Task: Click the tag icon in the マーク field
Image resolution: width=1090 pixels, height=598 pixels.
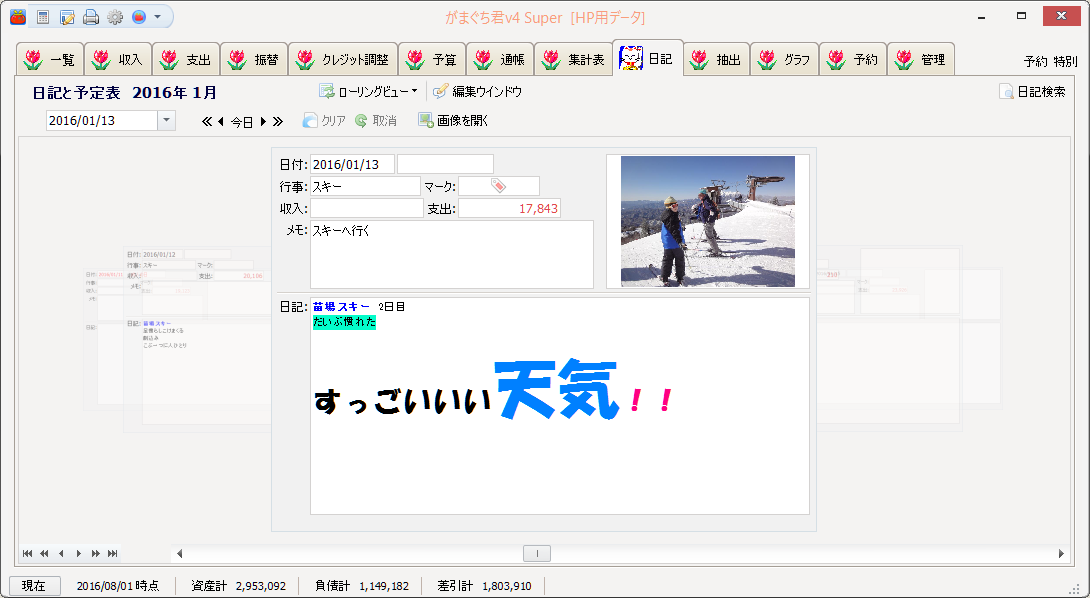Action: click(x=499, y=186)
